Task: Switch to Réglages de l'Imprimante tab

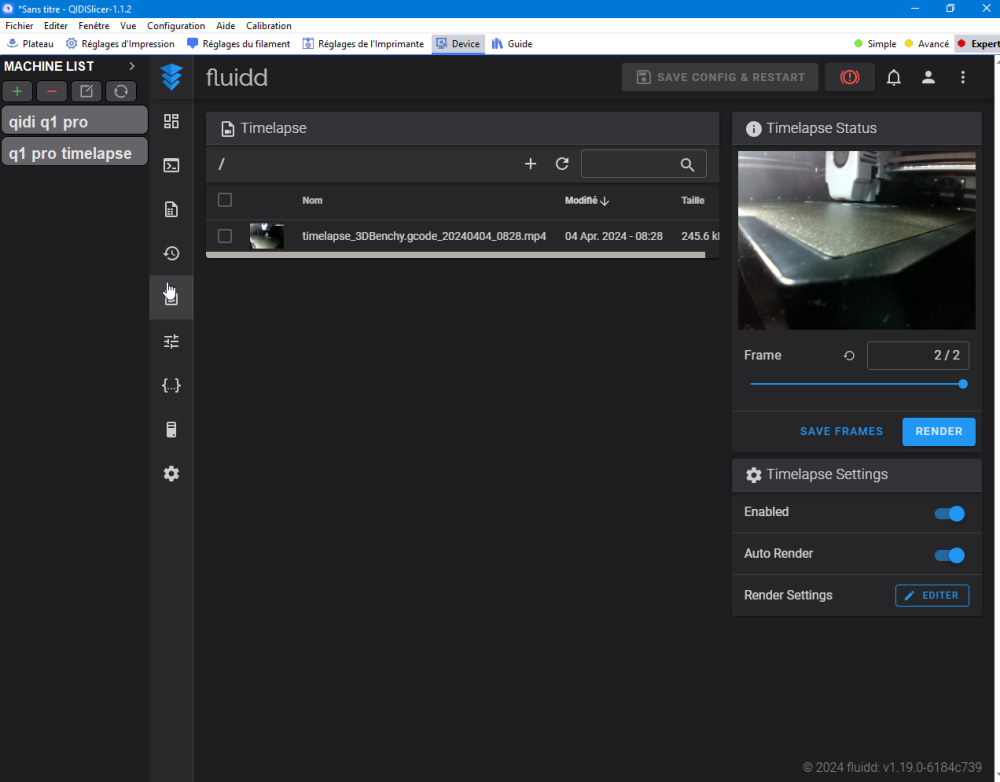Action: pyautogui.click(x=364, y=43)
